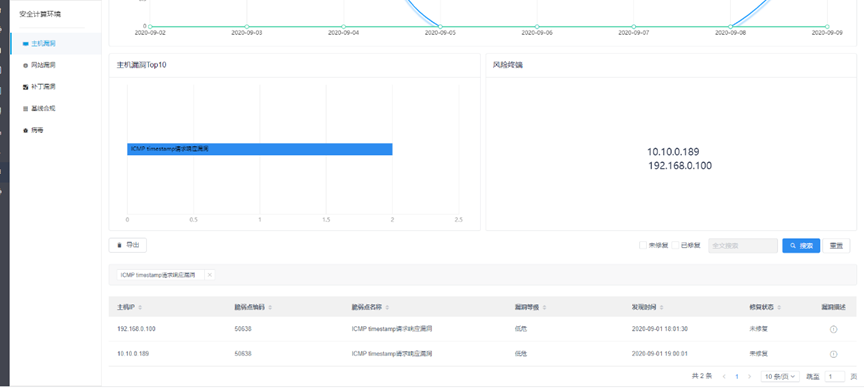Click code 50638 in the 10.10.0.189 row
Viewport: 864px width, 389px height.
[243, 354]
